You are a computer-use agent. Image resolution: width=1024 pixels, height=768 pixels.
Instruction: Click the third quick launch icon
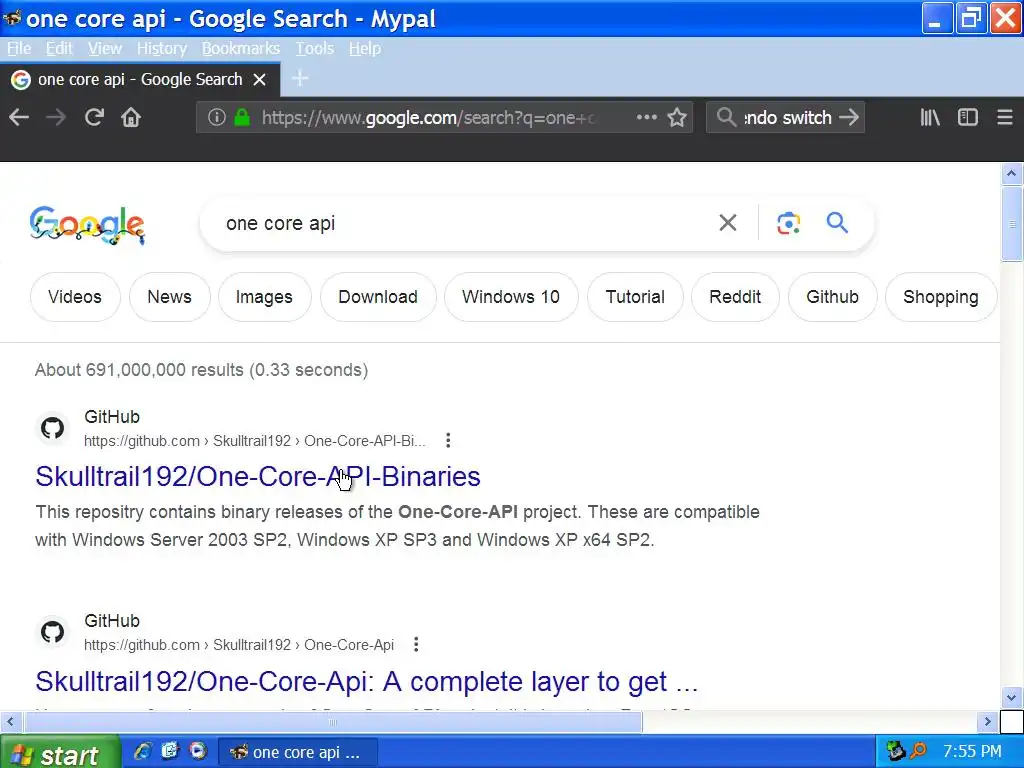point(198,752)
